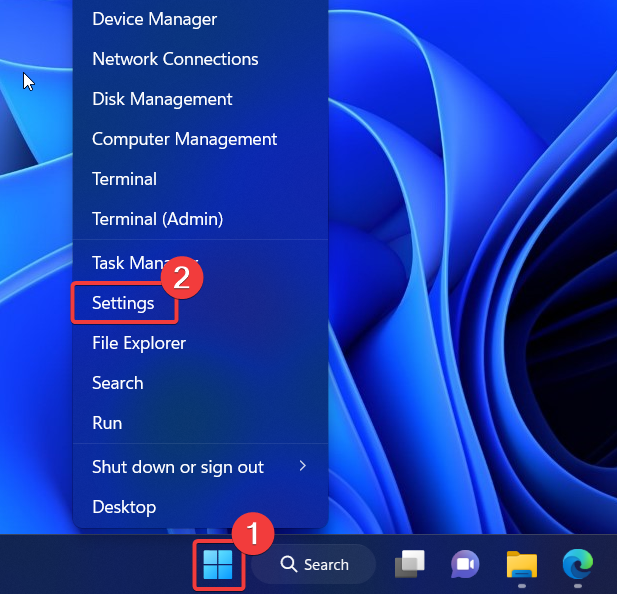Click the Windows Start button

click(218, 565)
